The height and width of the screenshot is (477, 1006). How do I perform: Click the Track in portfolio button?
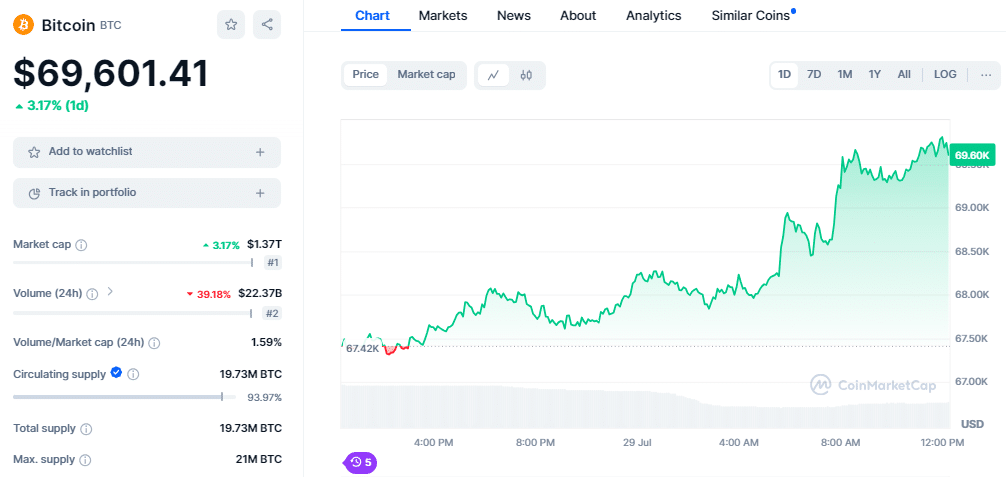tap(147, 193)
